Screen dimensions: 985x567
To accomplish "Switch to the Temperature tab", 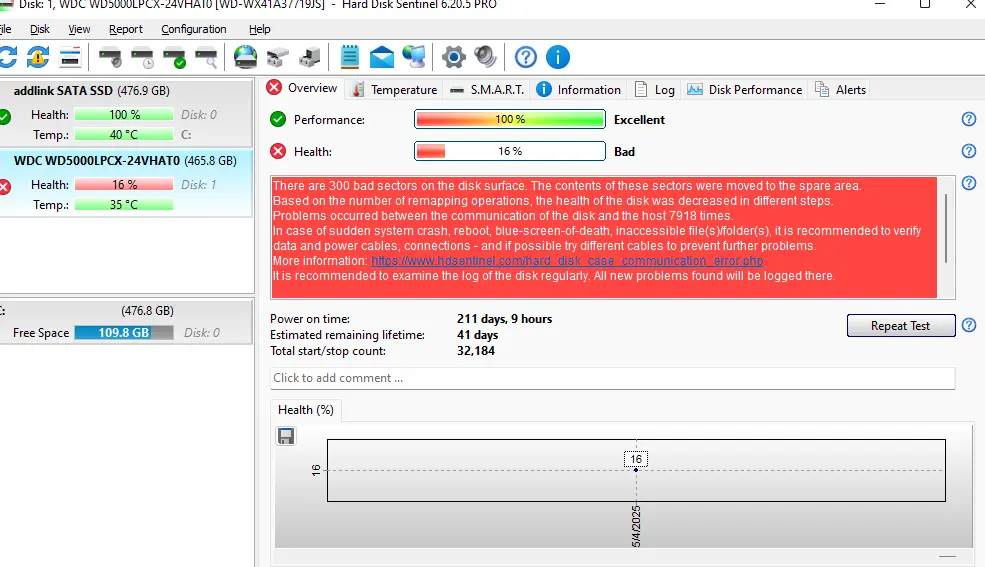I will 395,90.
